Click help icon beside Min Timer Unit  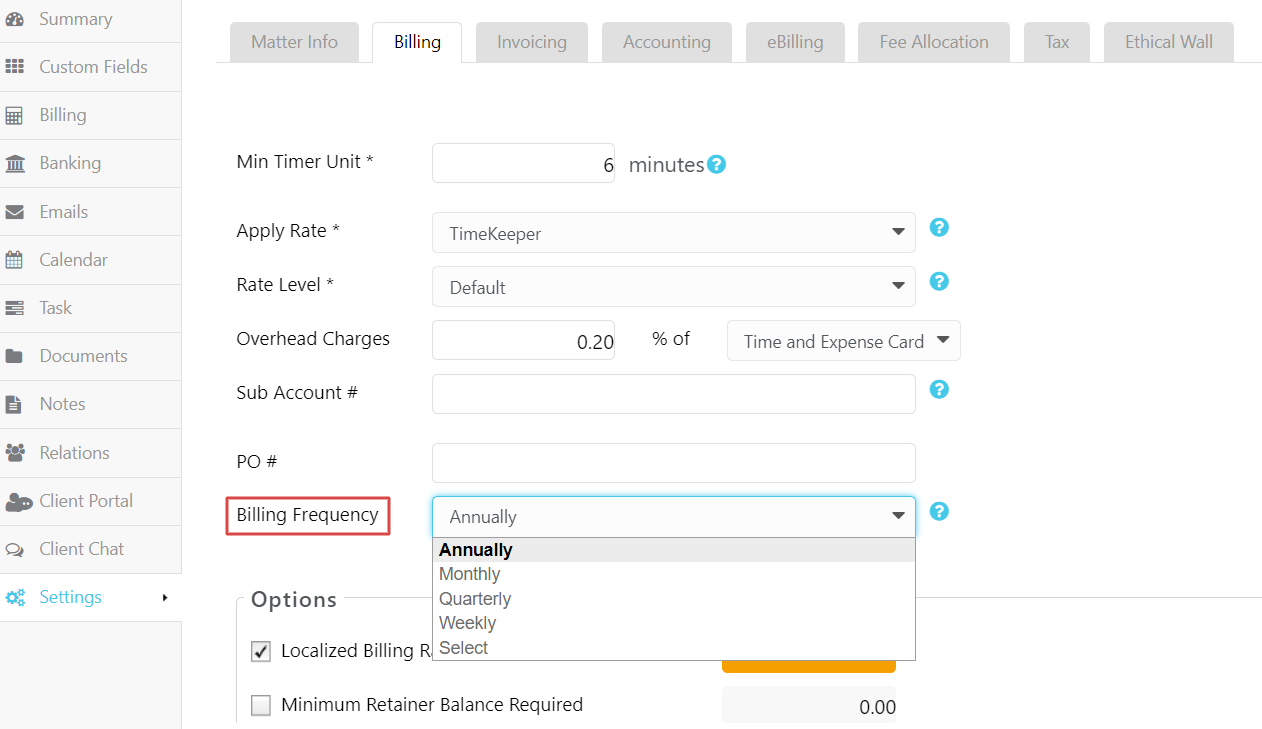[716, 165]
